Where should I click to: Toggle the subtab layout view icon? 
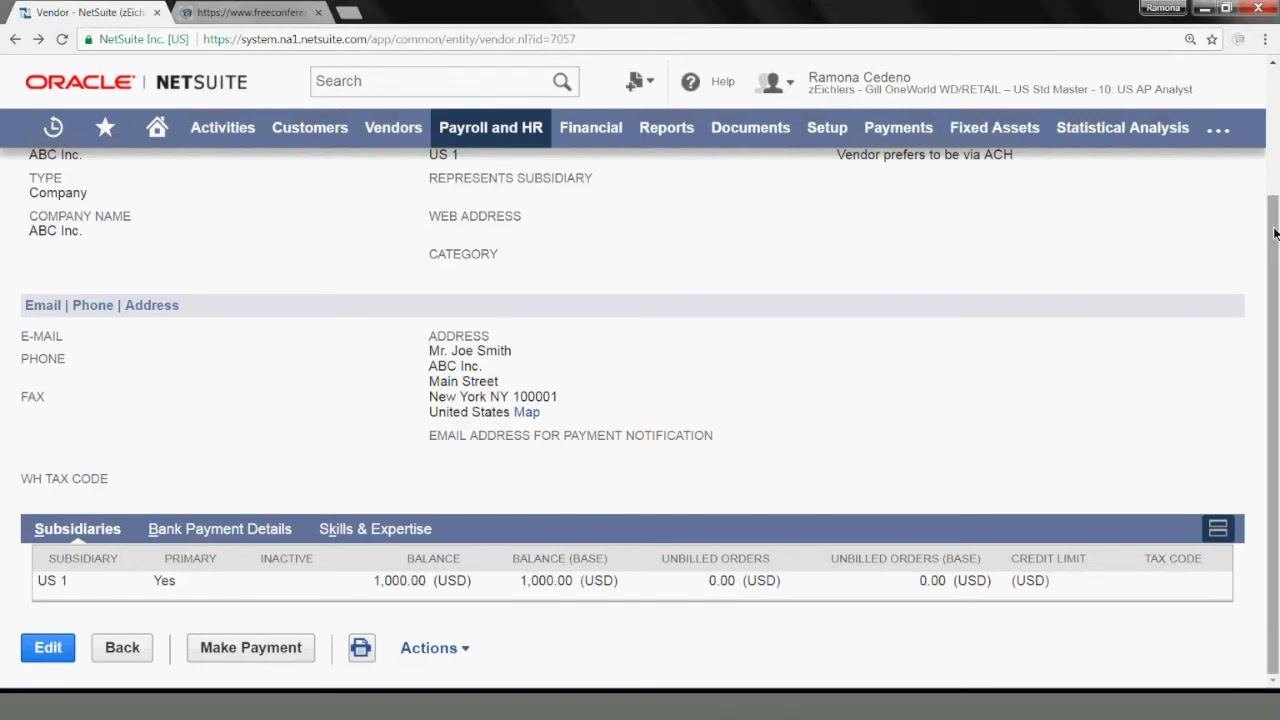point(1218,528)
